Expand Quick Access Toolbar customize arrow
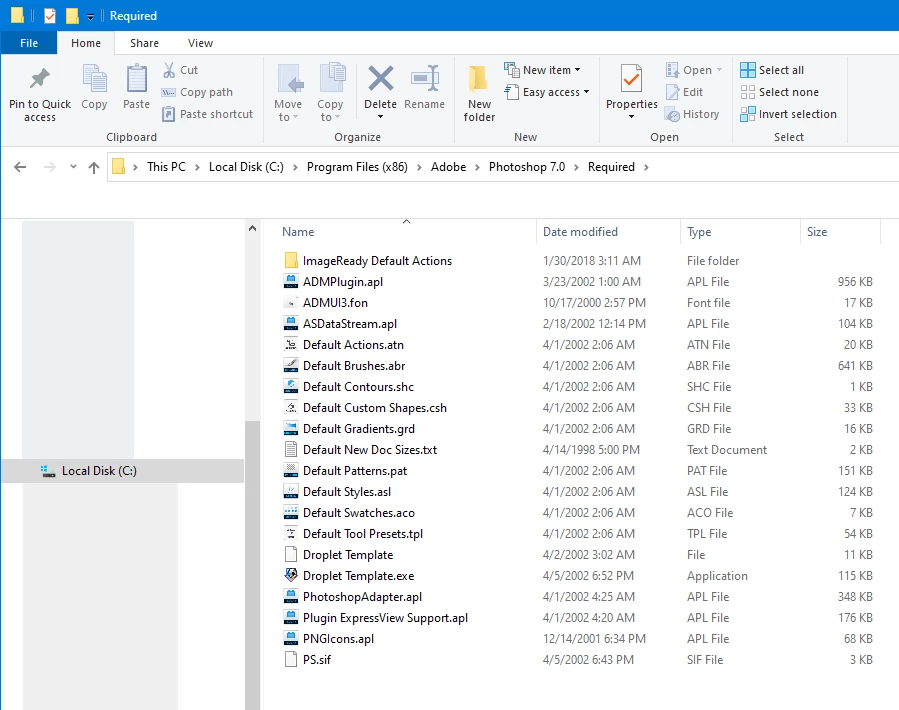This screenshot has width=899, height=710. point(90,17)
